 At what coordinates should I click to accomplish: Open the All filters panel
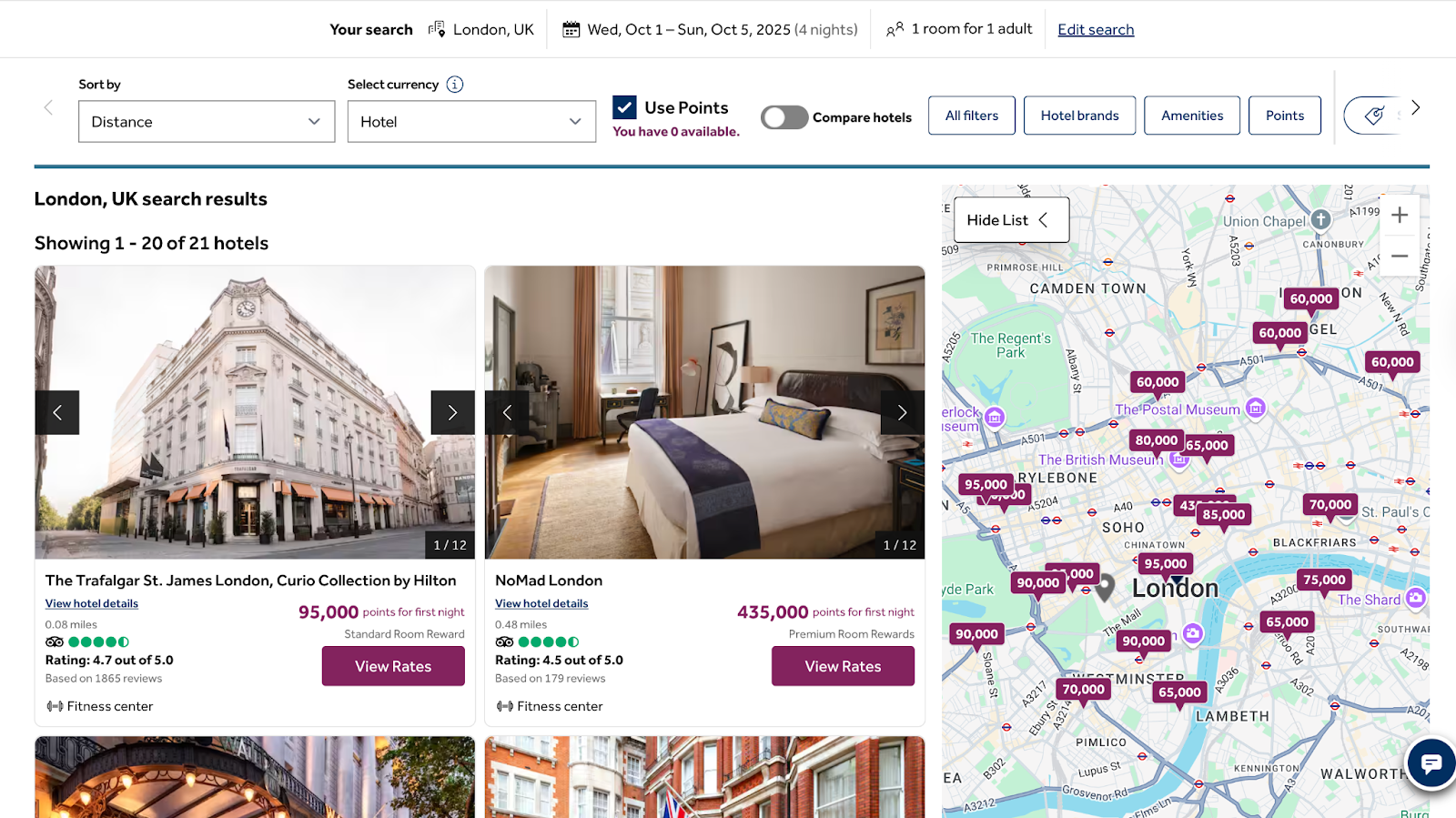pos(972,116)
